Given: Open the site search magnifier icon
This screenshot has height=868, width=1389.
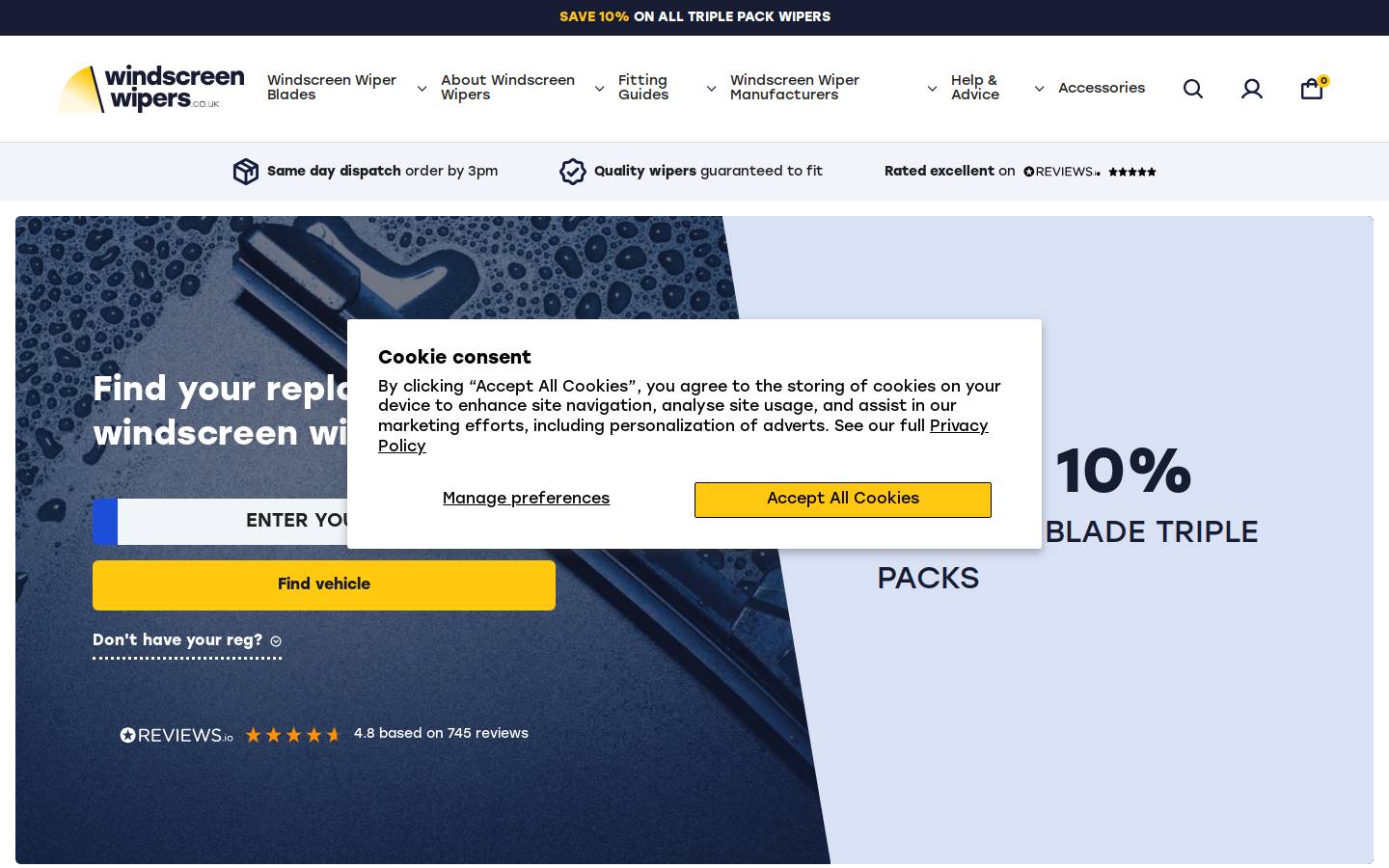Looking at the screenshot, I should (1193, 89).
